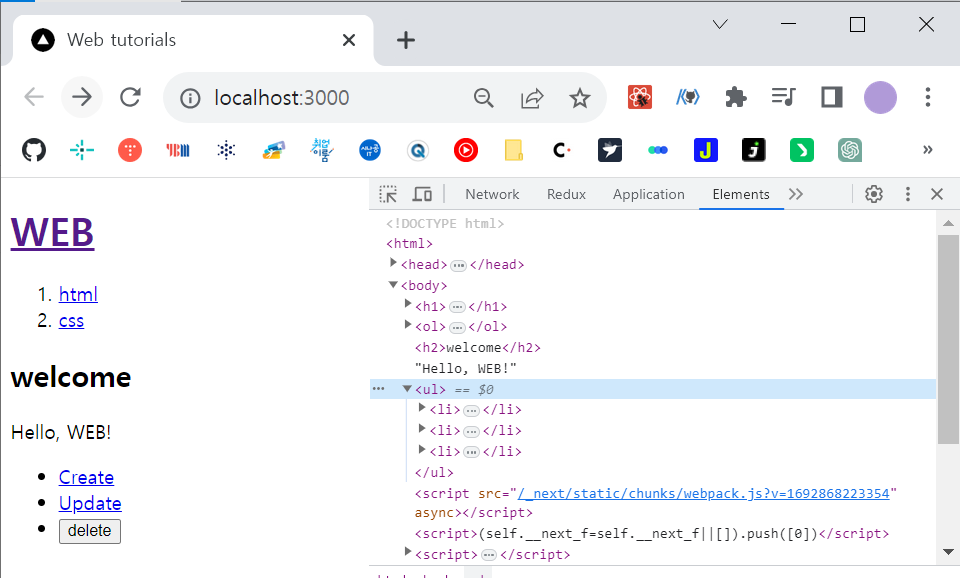Image resolution: width=960 pixels, height=578 pixels.
Task: Open the css list link
Action: 71,321
